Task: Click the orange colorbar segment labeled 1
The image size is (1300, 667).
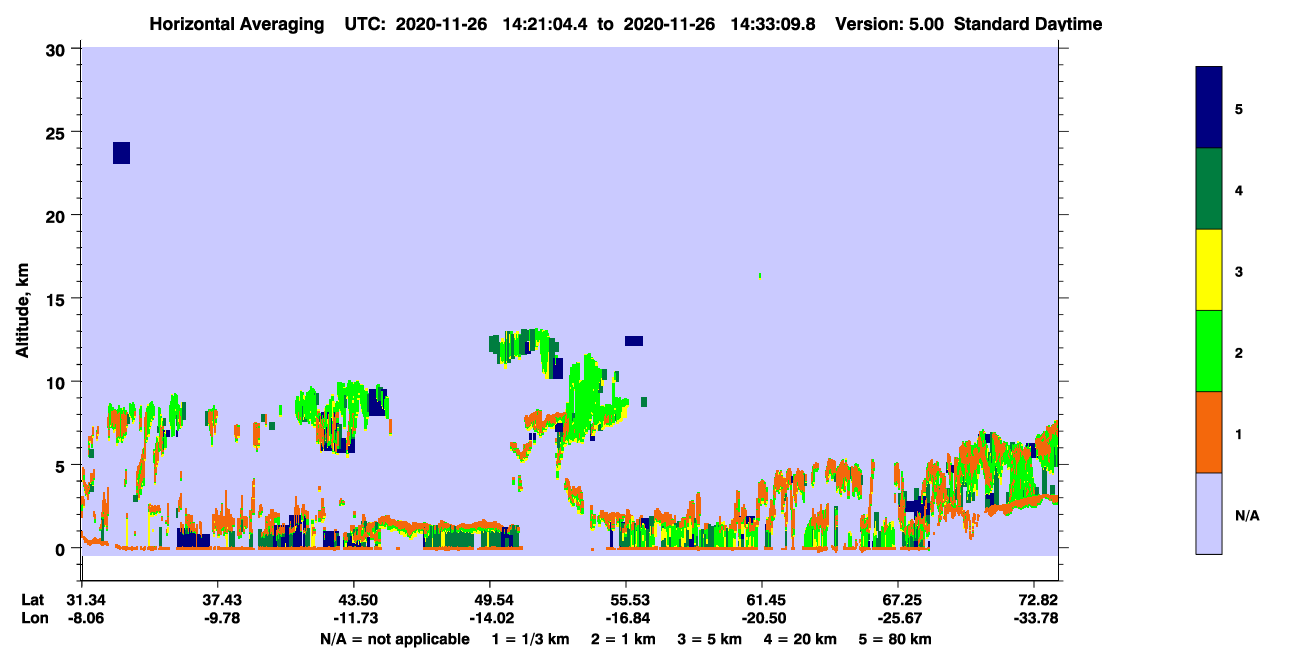Action: coord(1209,432)
